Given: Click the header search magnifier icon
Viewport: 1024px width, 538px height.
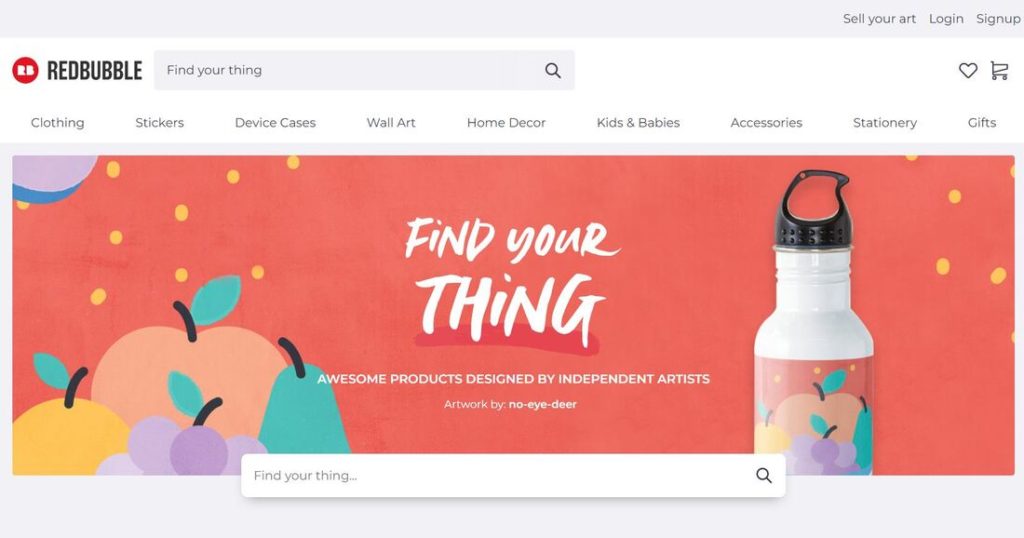Looking at the screenshot, I should (552, 71).
